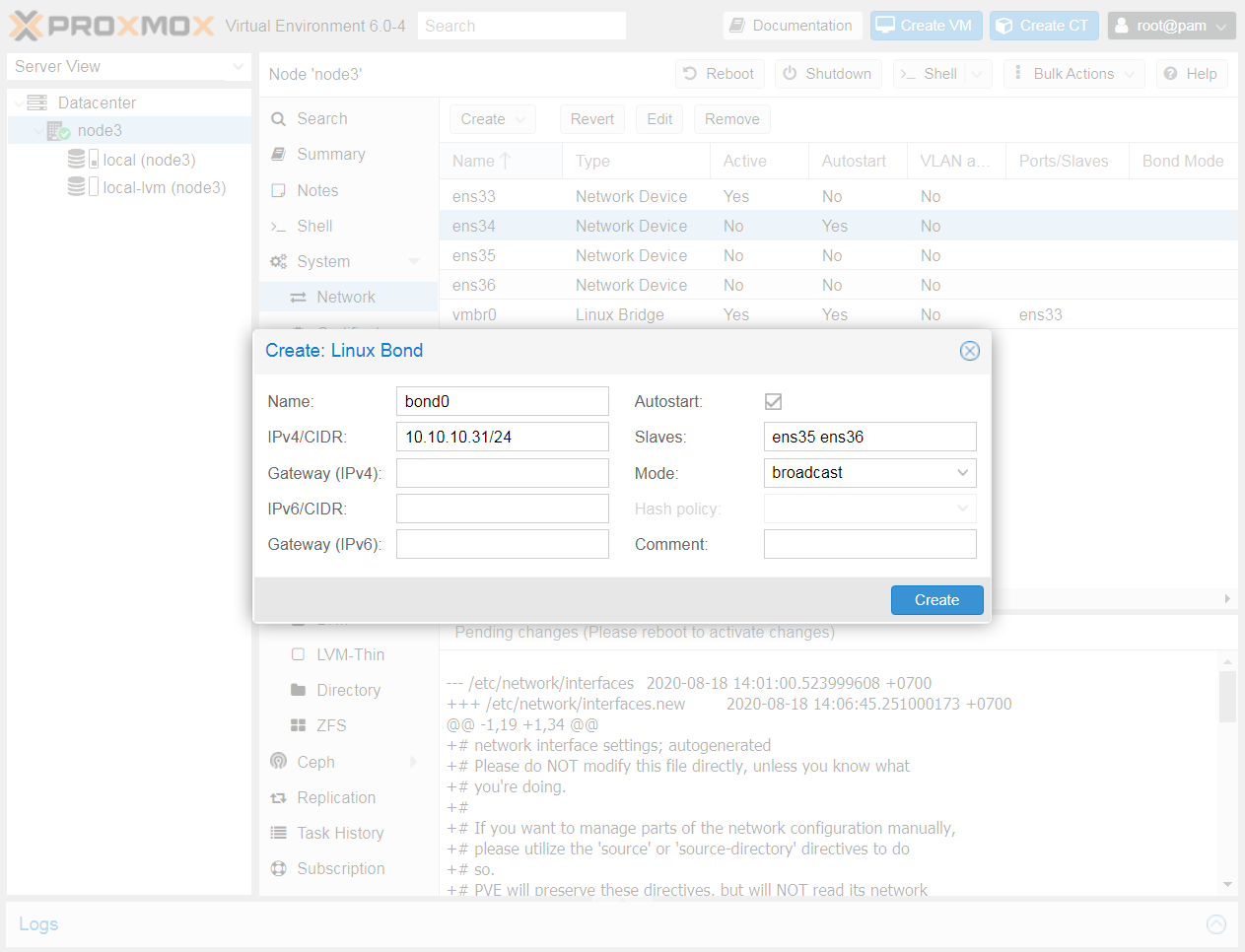Viewport: 1245px width, 952px height.
Task: Open the Summary menu item
Action: tap(348, 155)
